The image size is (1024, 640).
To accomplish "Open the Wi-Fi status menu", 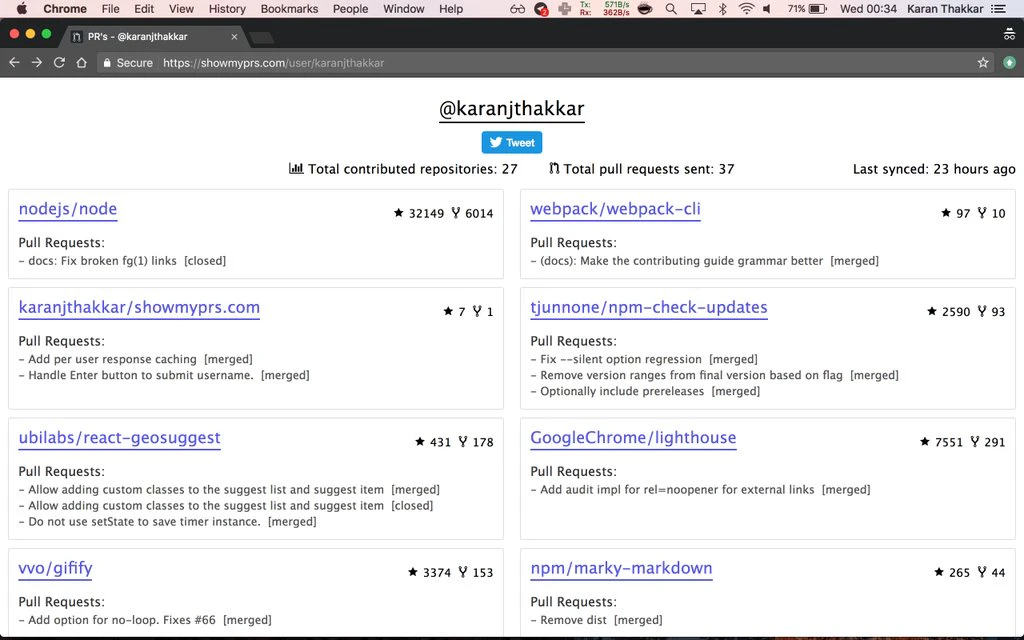I will pyautogui.click(x=745, y=9).
